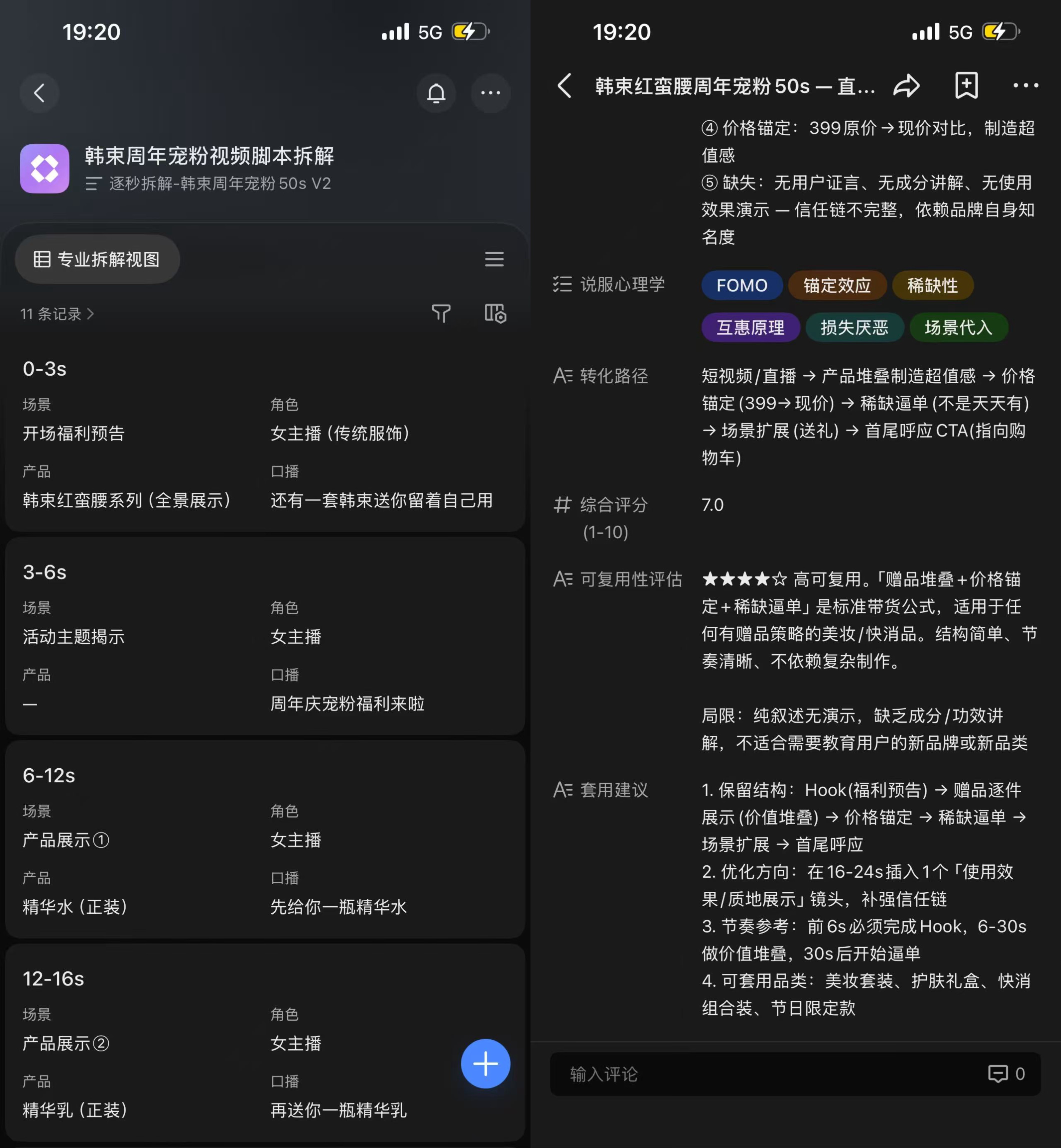Expand the 11 条记录 chevron

pos(90,314)
